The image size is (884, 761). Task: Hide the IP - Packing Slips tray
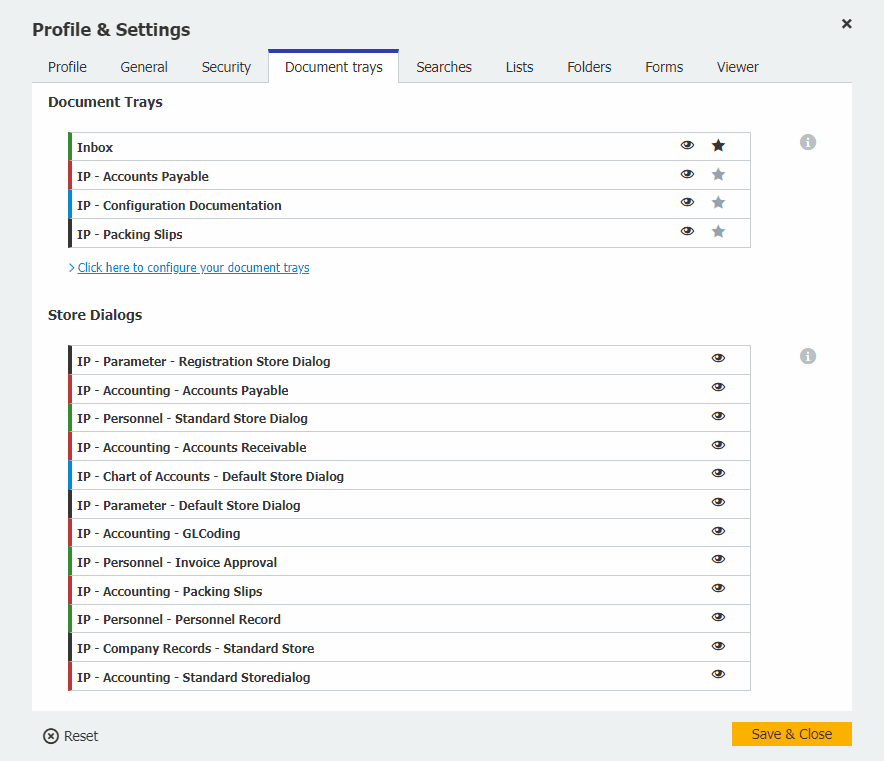[687, 232]
